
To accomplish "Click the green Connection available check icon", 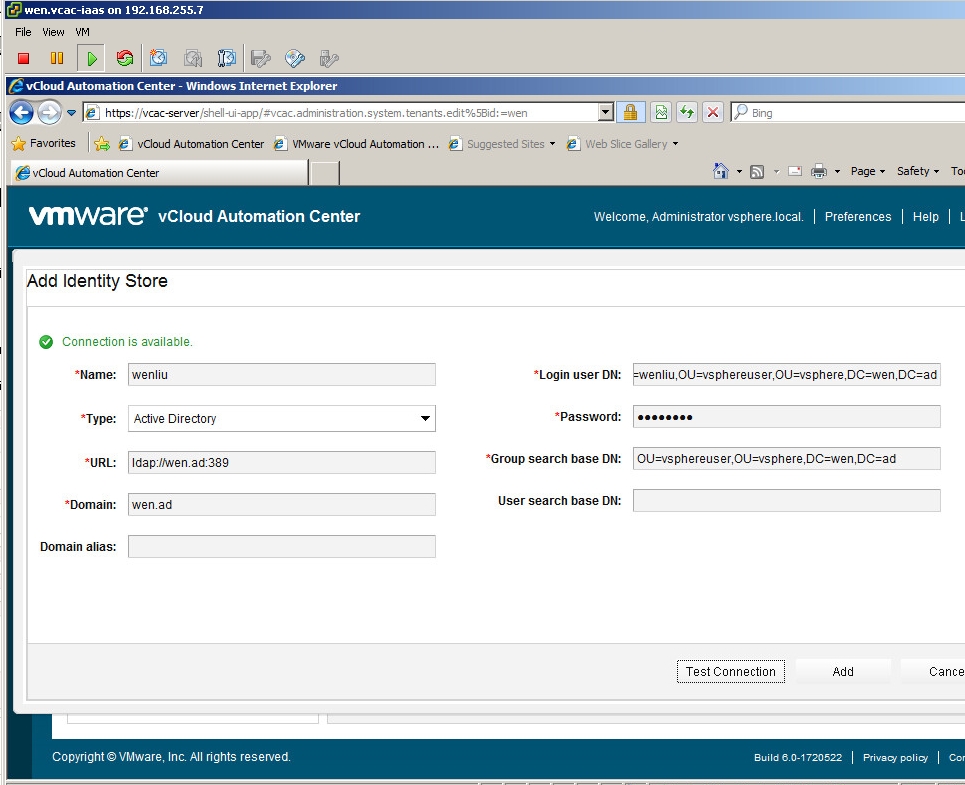I will tap(46, 342).
